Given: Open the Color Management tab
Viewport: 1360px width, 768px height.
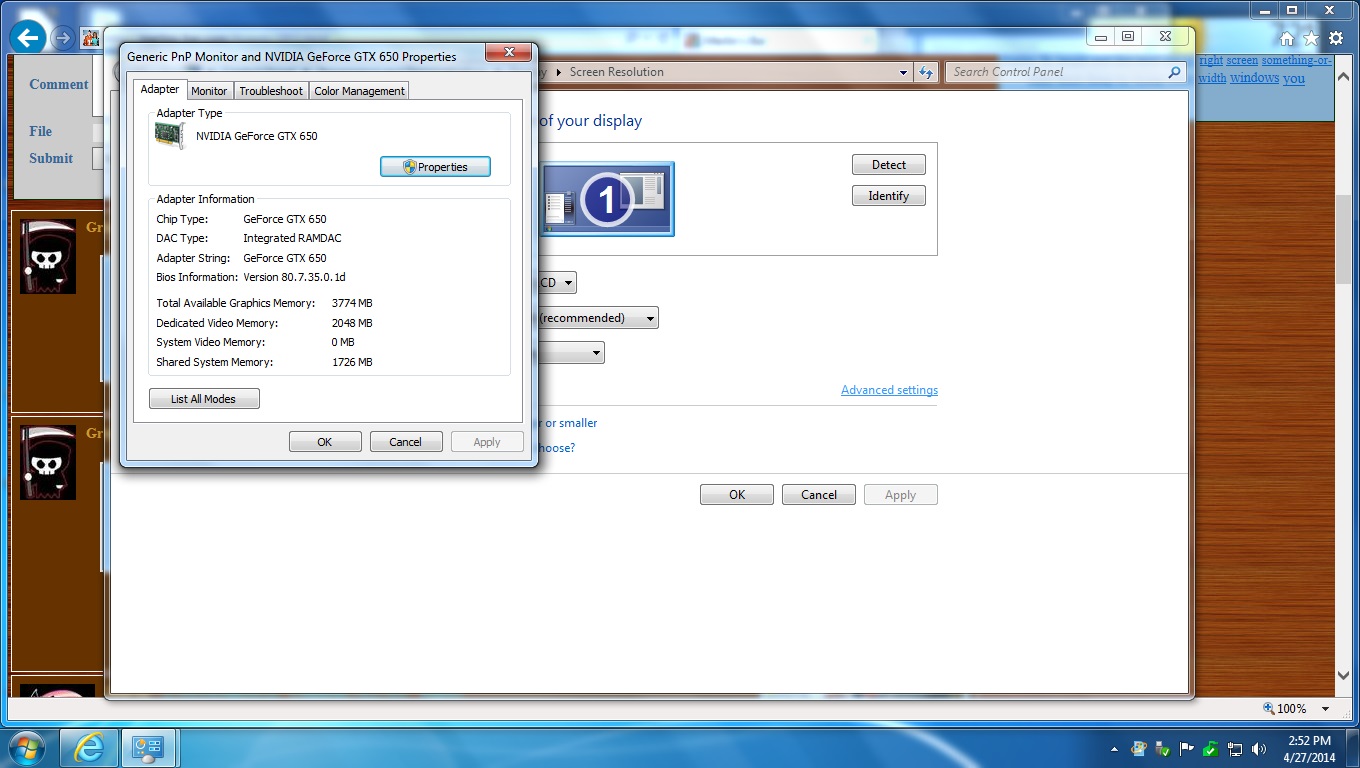Looking at the screenshot, I should pyautogui.click(x=359, y=91).
